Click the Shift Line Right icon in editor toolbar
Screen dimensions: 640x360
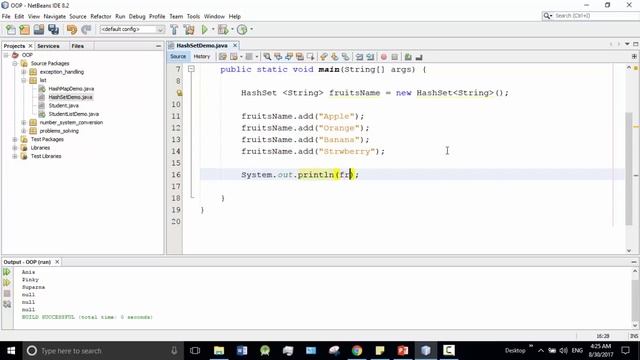370,57
